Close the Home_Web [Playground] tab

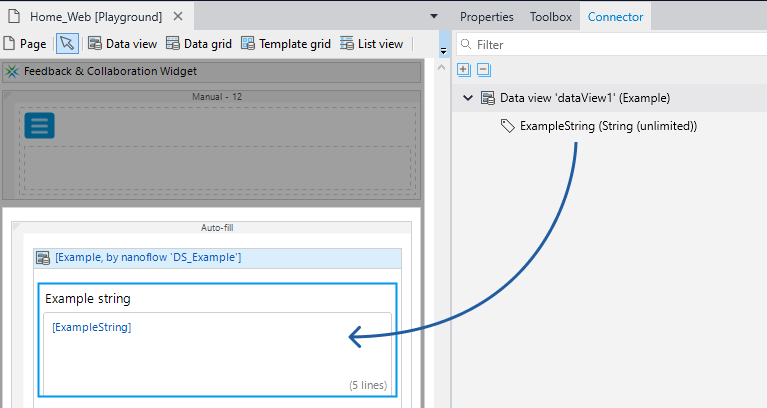pyautogui.click(x=178, y=16)
